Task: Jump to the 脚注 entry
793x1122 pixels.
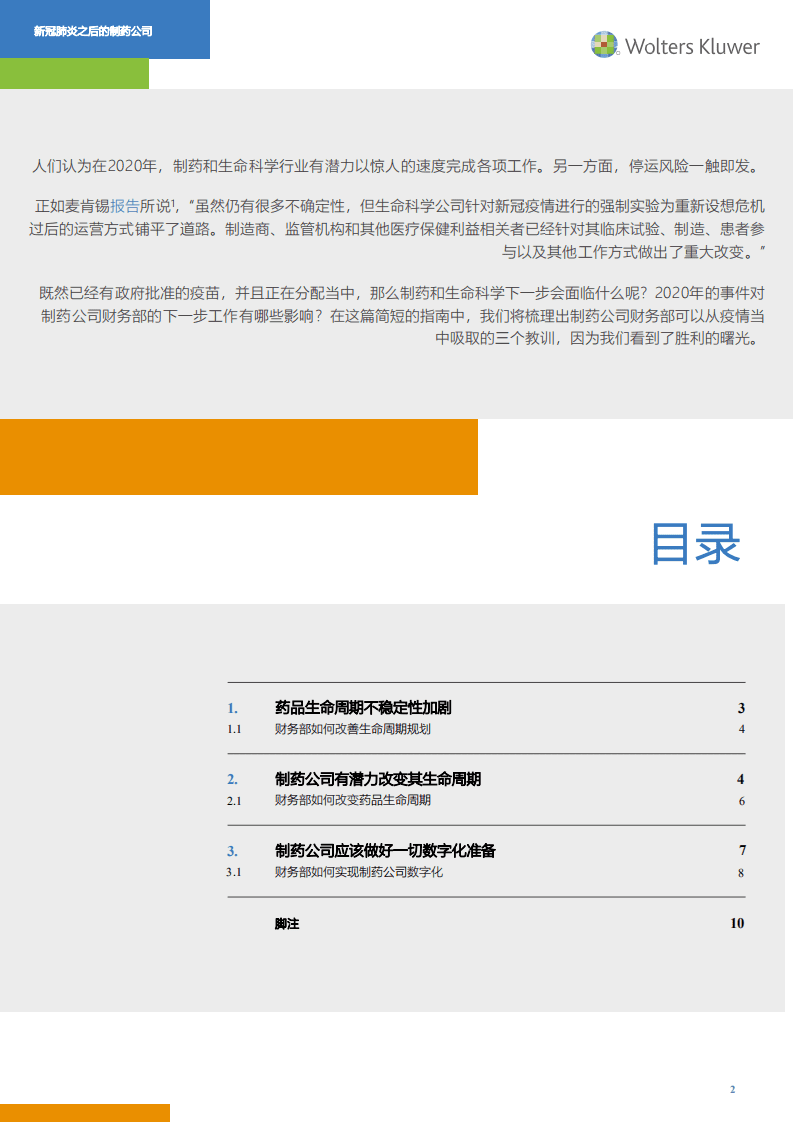Action: pos(287,924)
